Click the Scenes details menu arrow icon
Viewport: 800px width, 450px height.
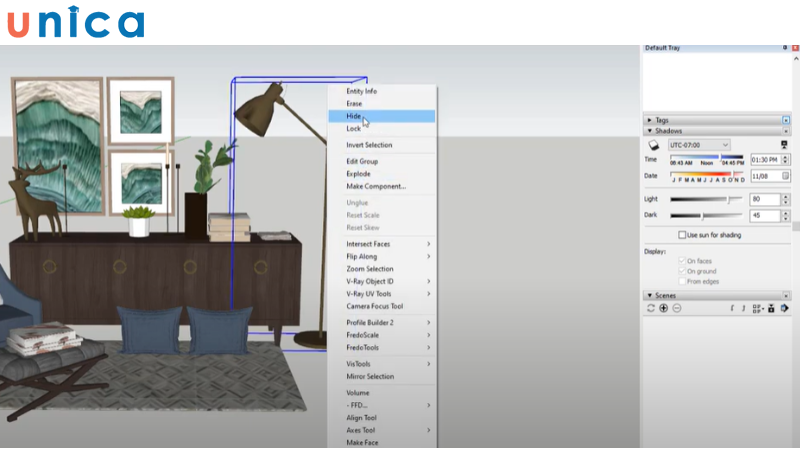(785, 308)
